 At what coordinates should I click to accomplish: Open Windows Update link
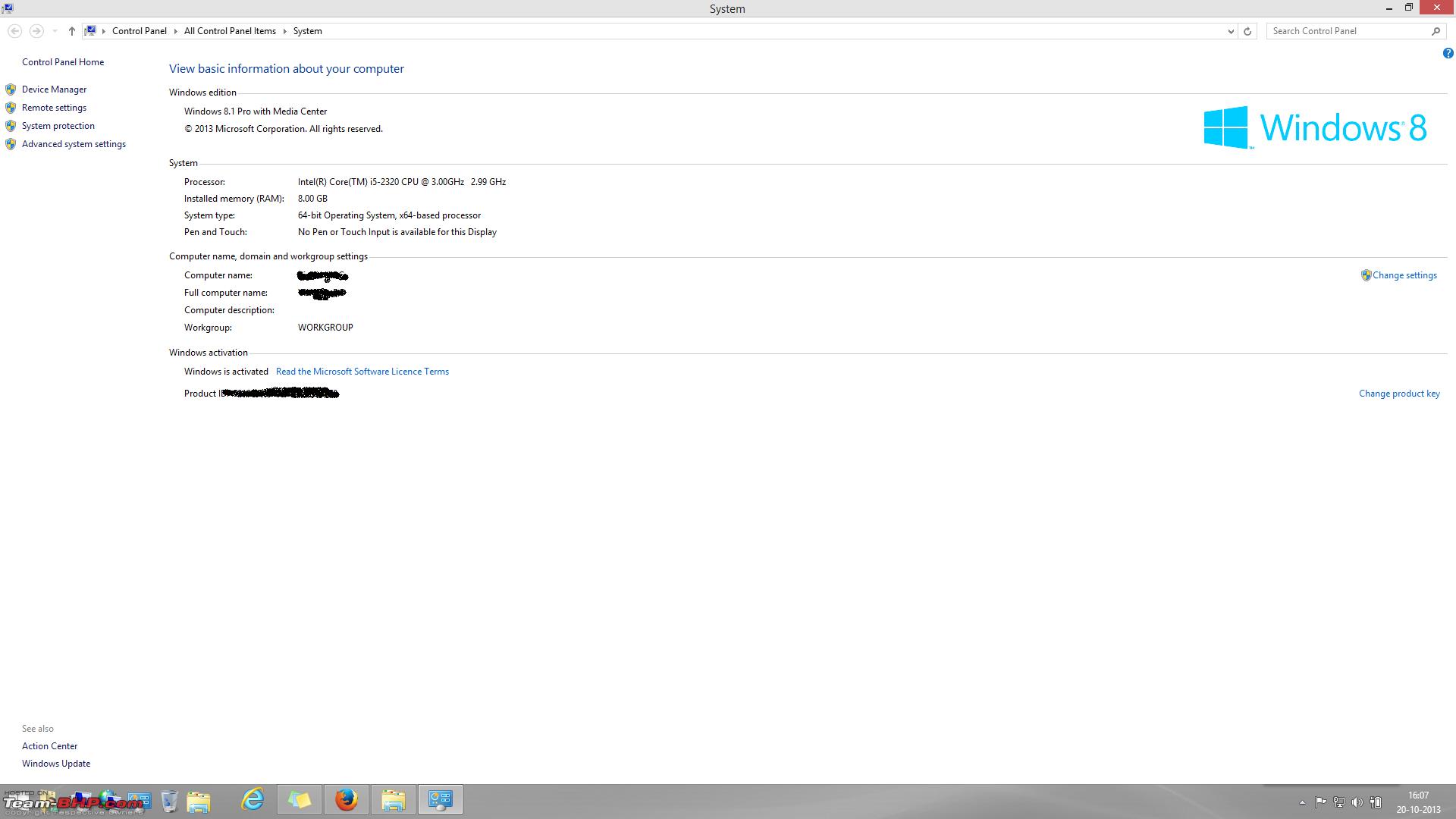[x=56, y=764]
